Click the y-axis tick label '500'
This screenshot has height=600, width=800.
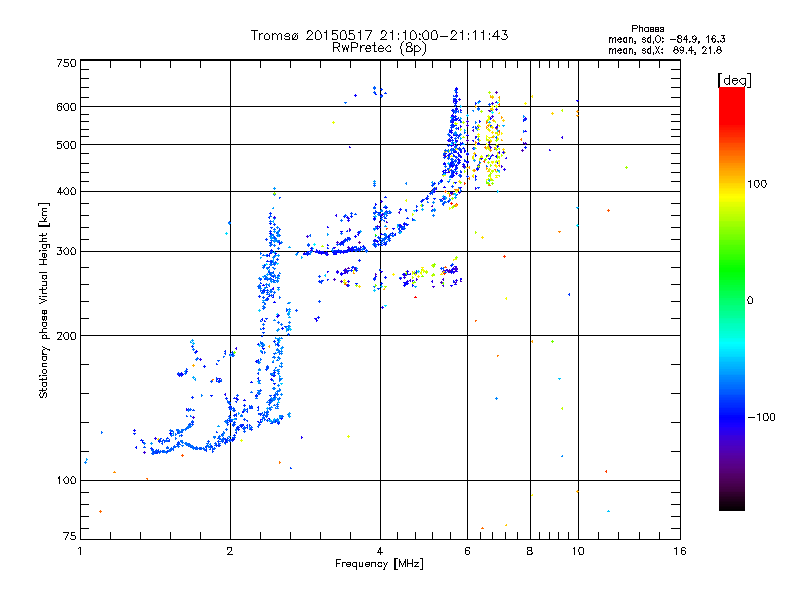(x=67, y=145)
